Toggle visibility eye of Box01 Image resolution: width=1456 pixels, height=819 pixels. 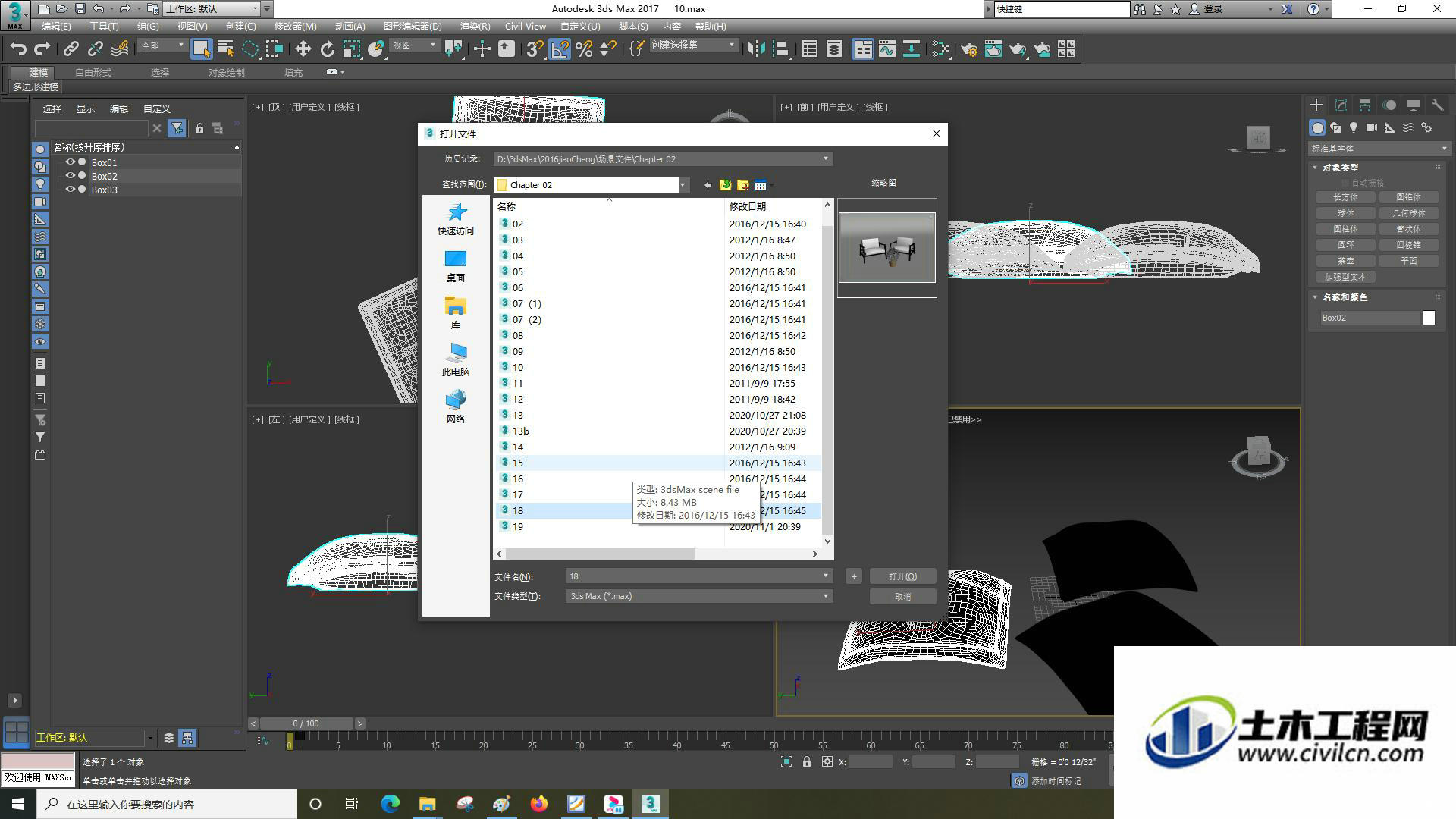70,162
